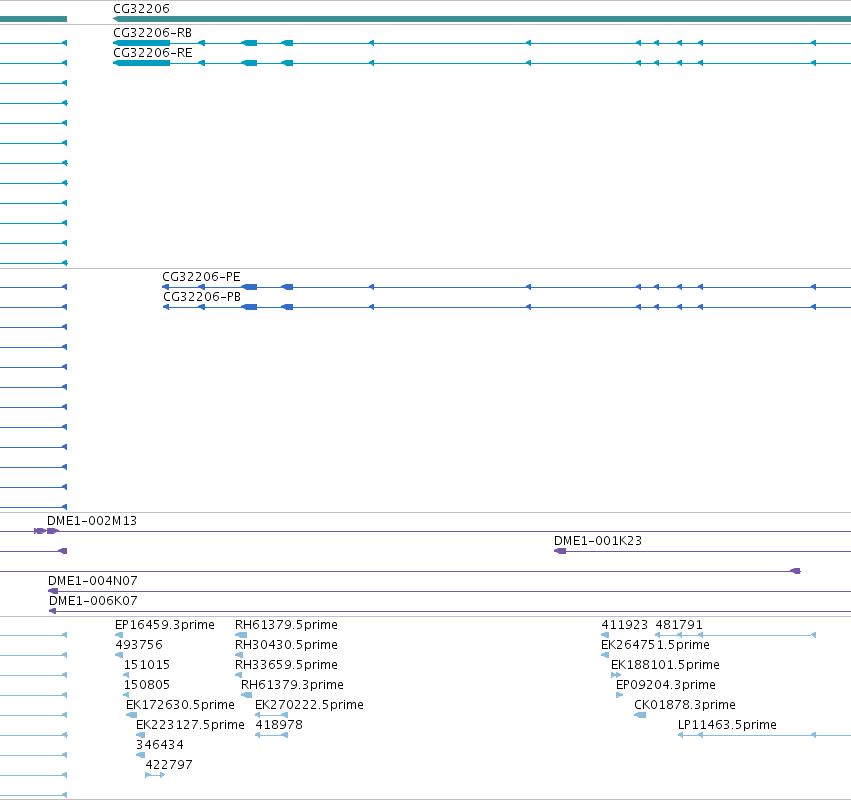Click BAC clone DME1-002M13 label
Image resolution: width=851 pixels, height=800 pixels.
click(92, 521)
